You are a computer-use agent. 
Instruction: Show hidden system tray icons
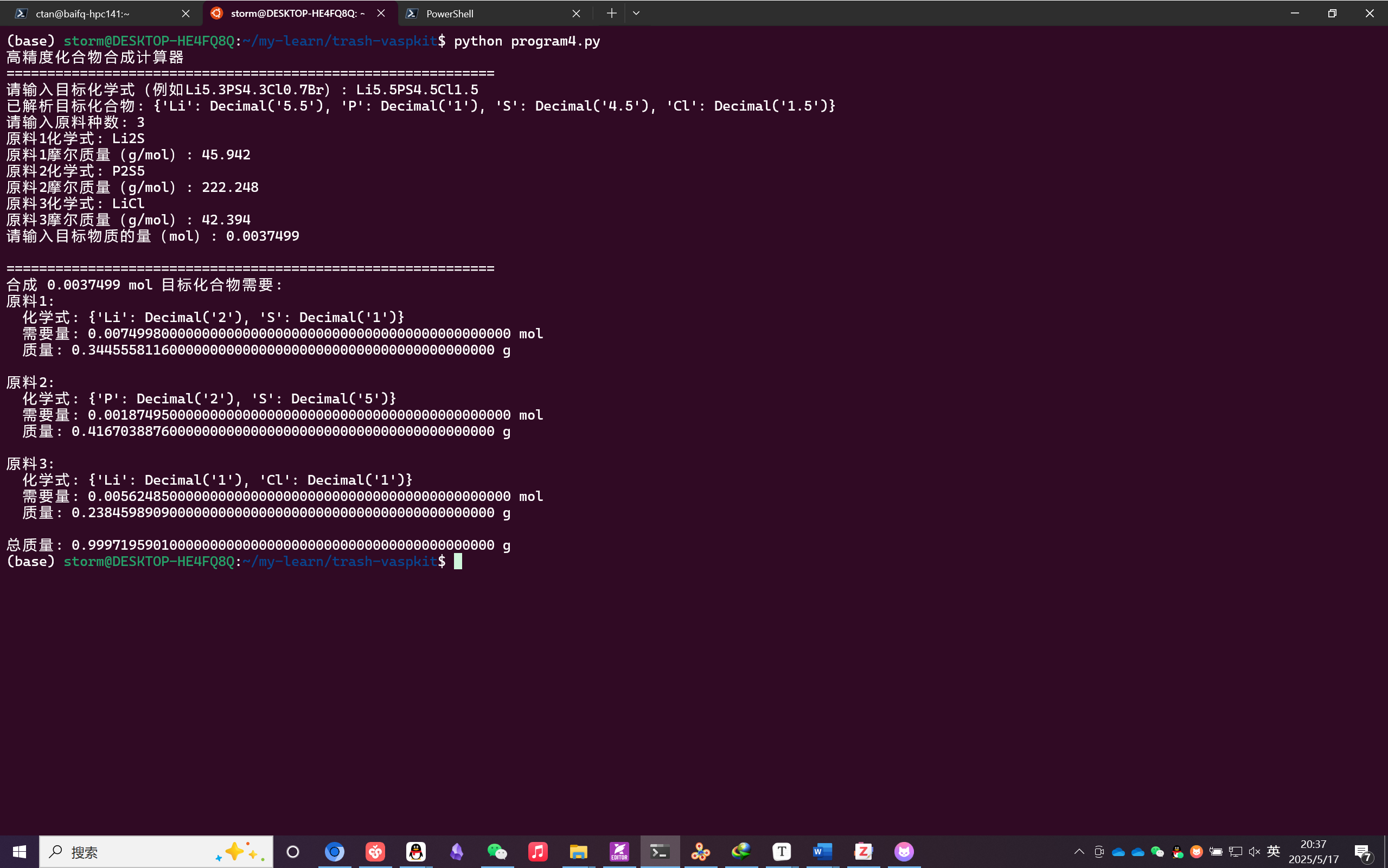(1079, 851)
